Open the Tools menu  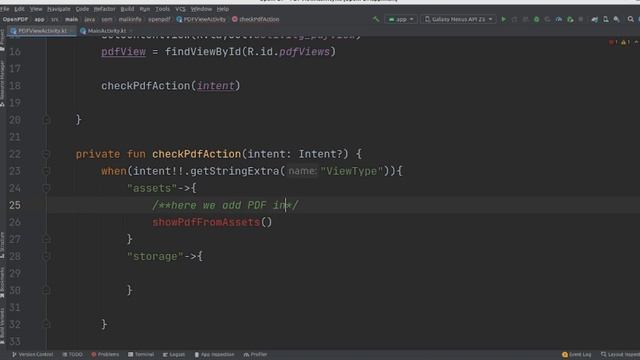pyautogui.click(x=162, y=9)
